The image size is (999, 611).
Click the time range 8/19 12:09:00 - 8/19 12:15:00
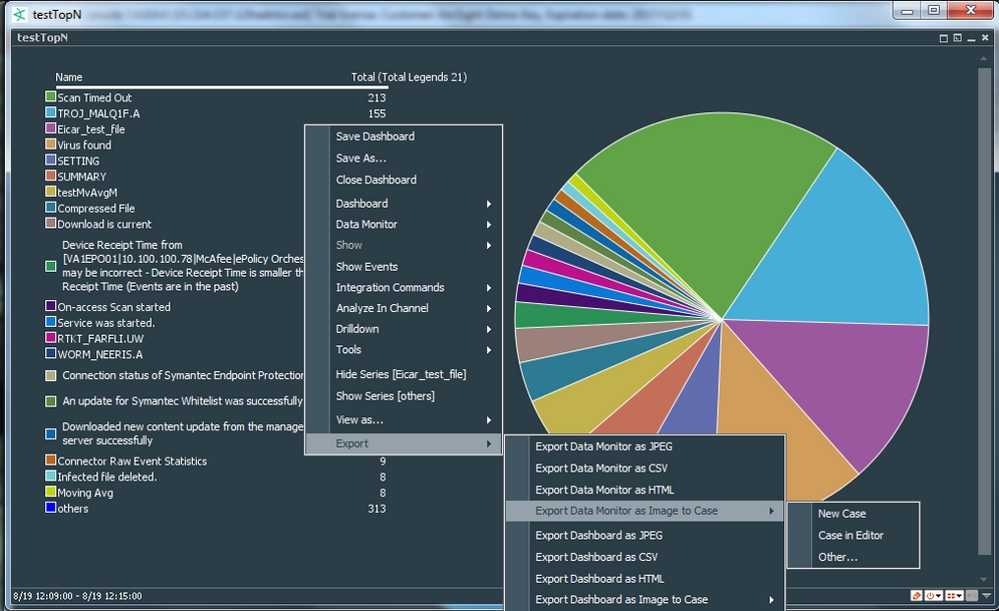(78, 596)
